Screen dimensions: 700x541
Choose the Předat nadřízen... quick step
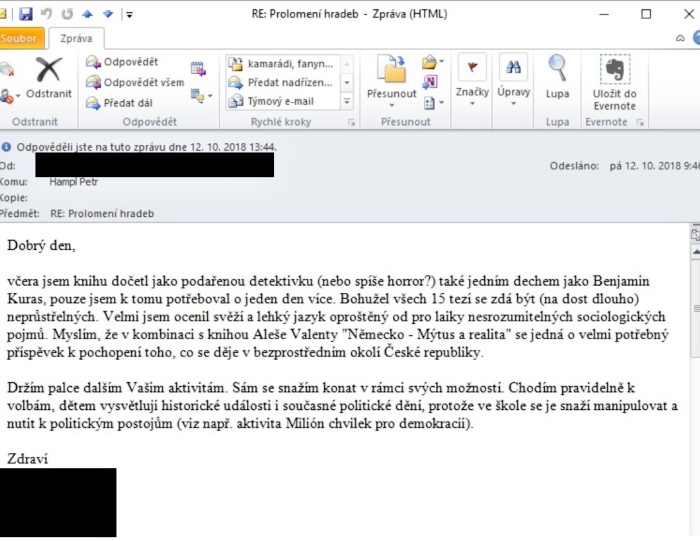point(281,82)
